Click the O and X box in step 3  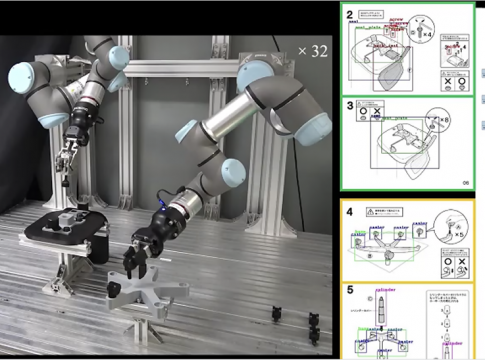pos(370,111)
